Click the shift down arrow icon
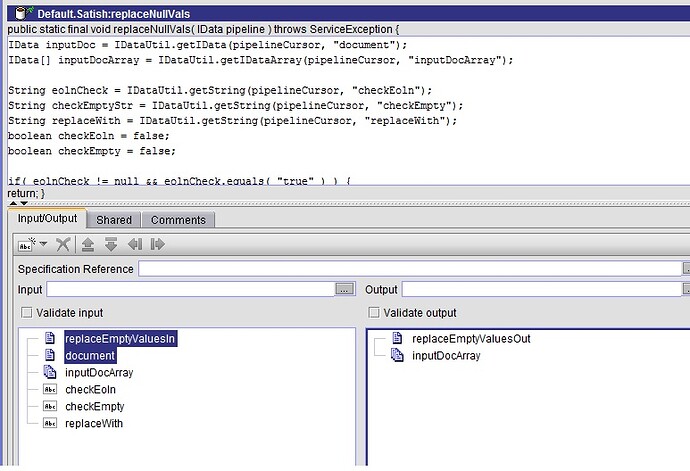The image size is (690, 471). pos(111,244)
